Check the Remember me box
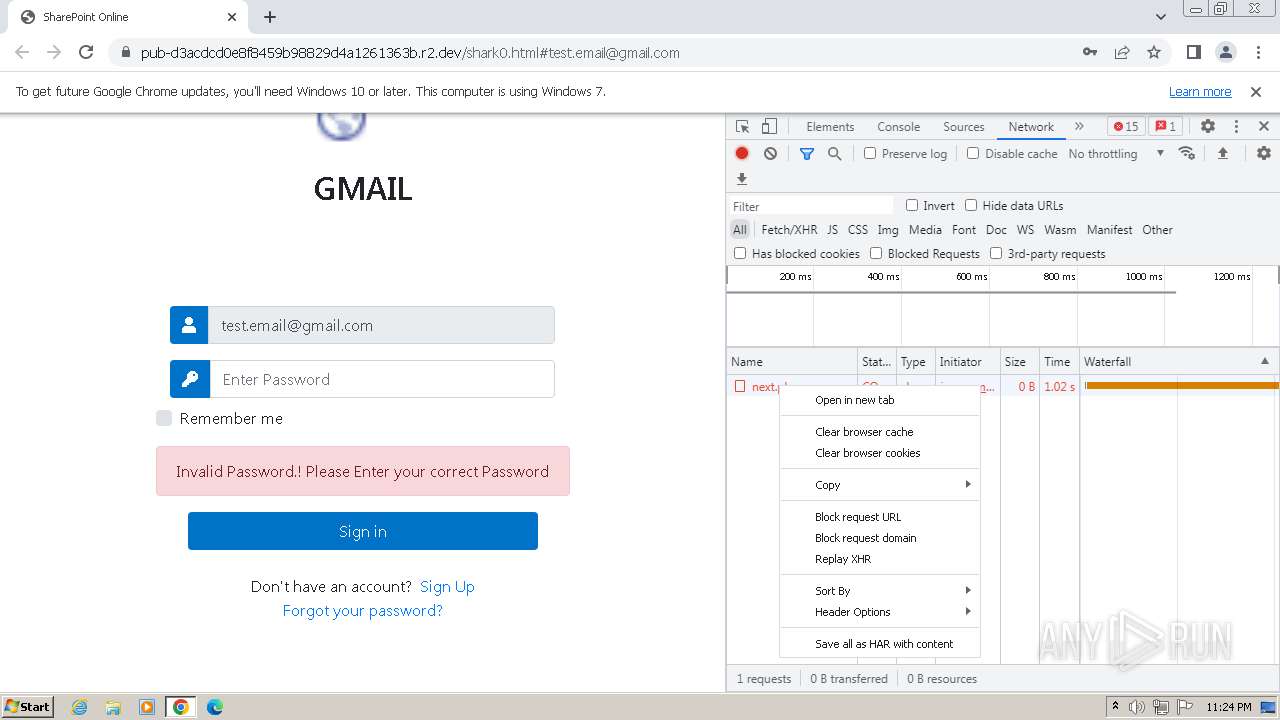This screenshot has width=1280, height=720. coord(164,418)
